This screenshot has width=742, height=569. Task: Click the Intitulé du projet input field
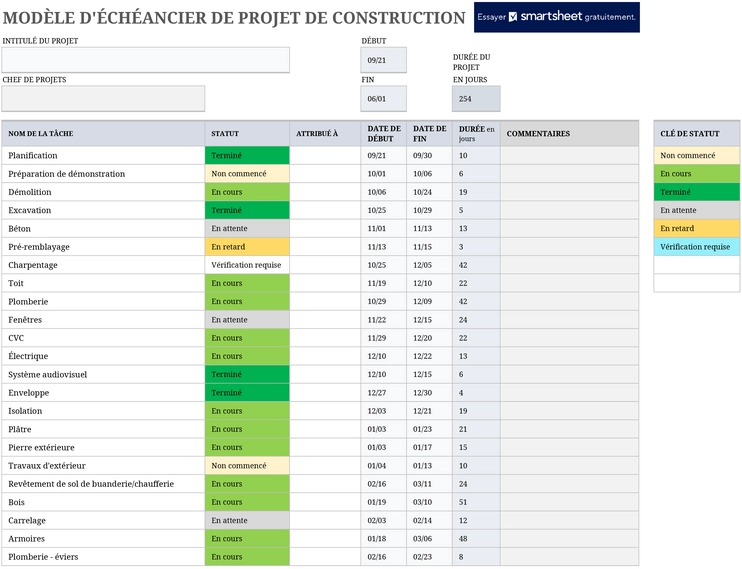point(145,60)
